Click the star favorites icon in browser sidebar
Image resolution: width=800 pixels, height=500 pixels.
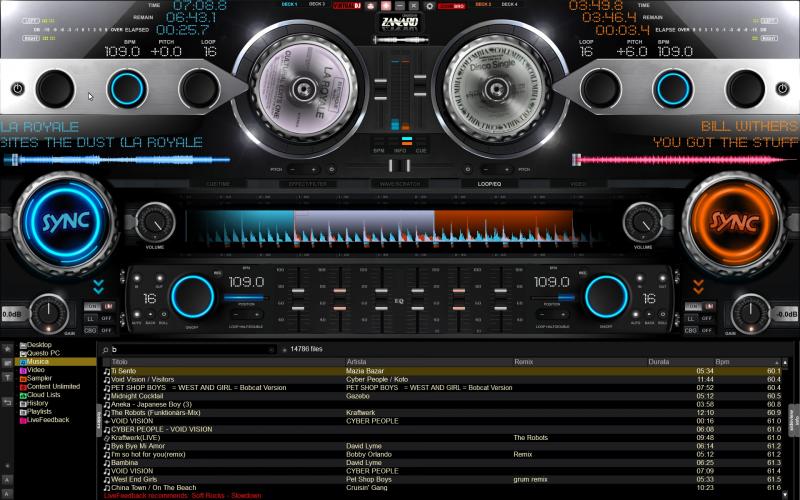[x=7, y=349]
